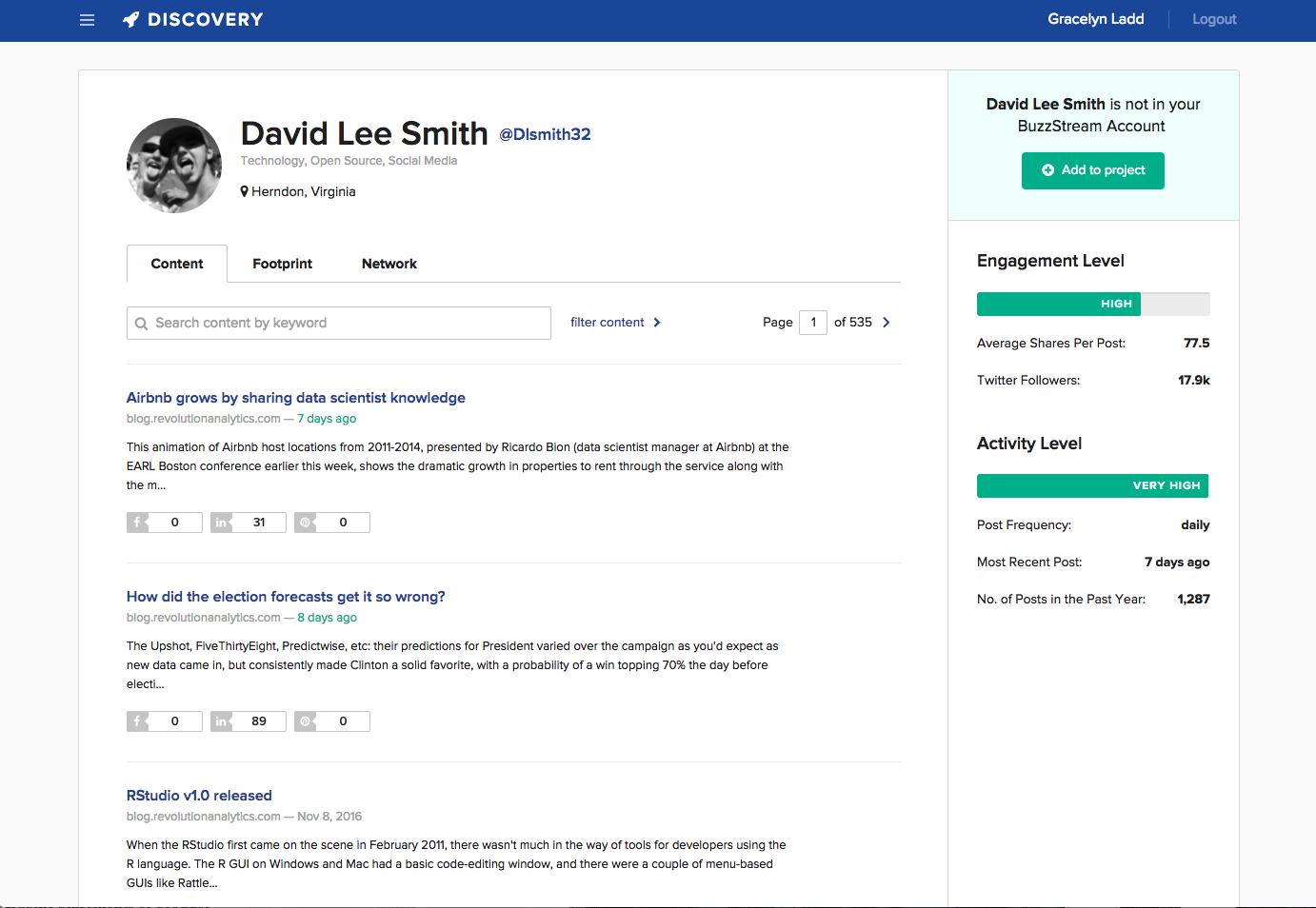
Task: Click the DISCOVERY brand title
Action: [206, 20]
